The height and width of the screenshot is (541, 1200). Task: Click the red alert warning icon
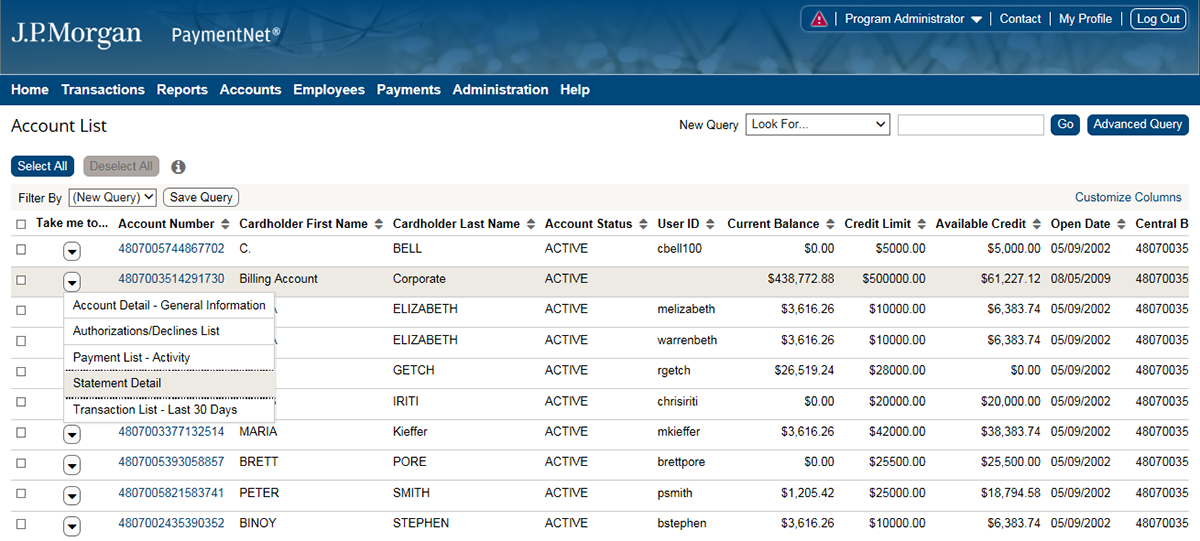point(819,19)
